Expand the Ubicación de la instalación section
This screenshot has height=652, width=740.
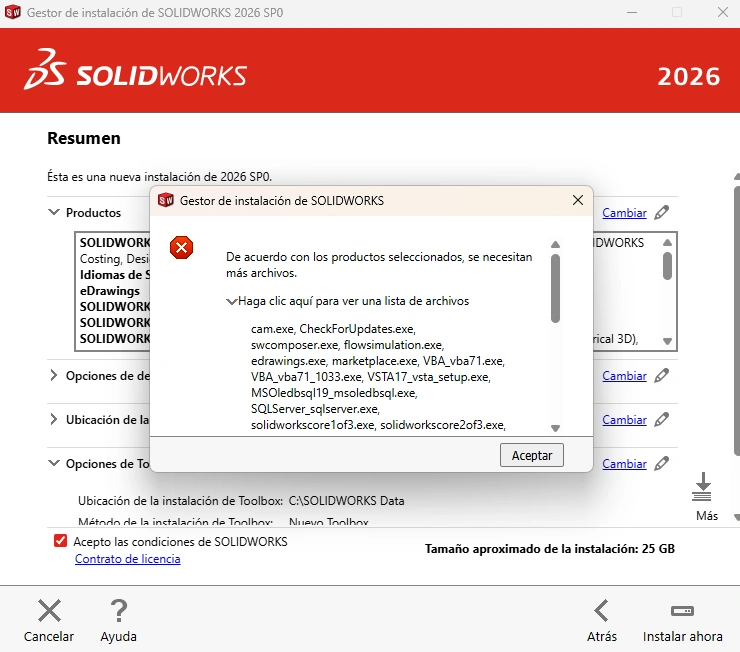(54, 419)
